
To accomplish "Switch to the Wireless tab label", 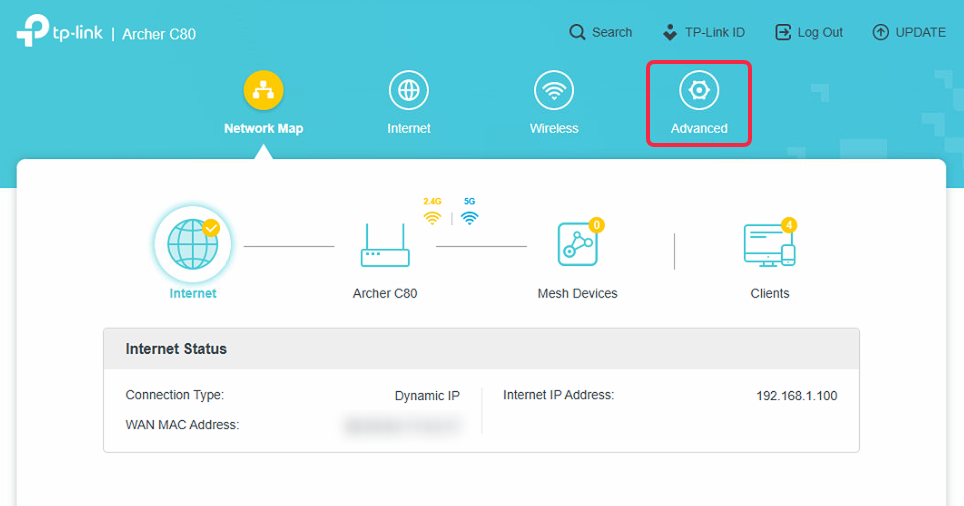I will [x=554, y=128].
